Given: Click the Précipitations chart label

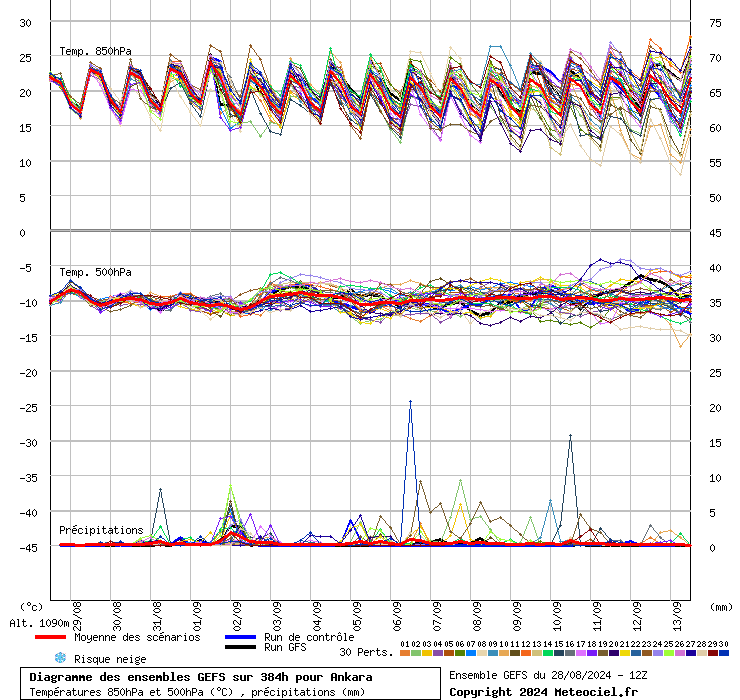Looking at the screenshot, I should click(101, 530).
